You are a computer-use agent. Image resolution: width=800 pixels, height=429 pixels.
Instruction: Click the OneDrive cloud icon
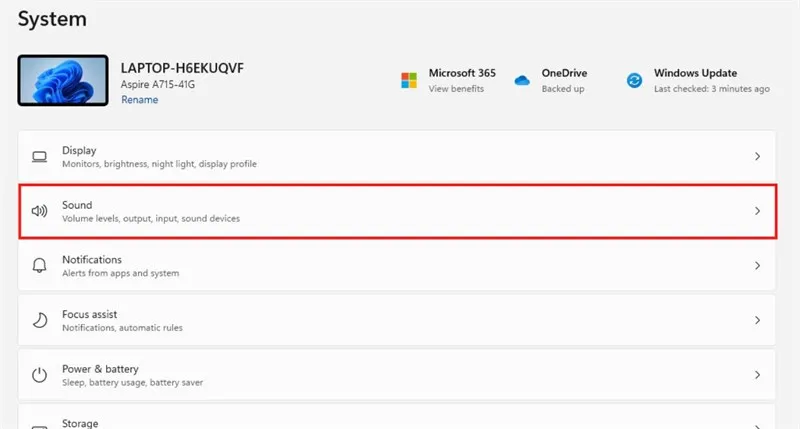click(x=521, y=80)
